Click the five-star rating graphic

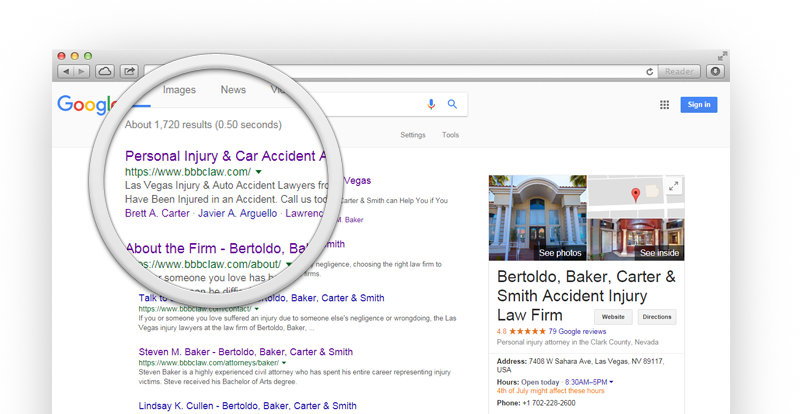[x=527, y=331]
